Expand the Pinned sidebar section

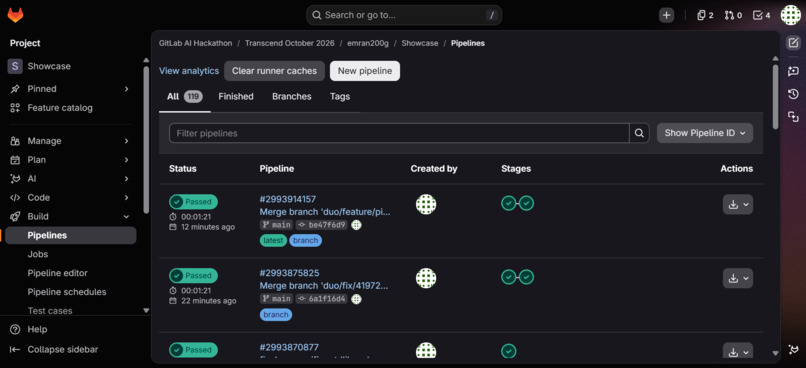click(x=70, y=89)
